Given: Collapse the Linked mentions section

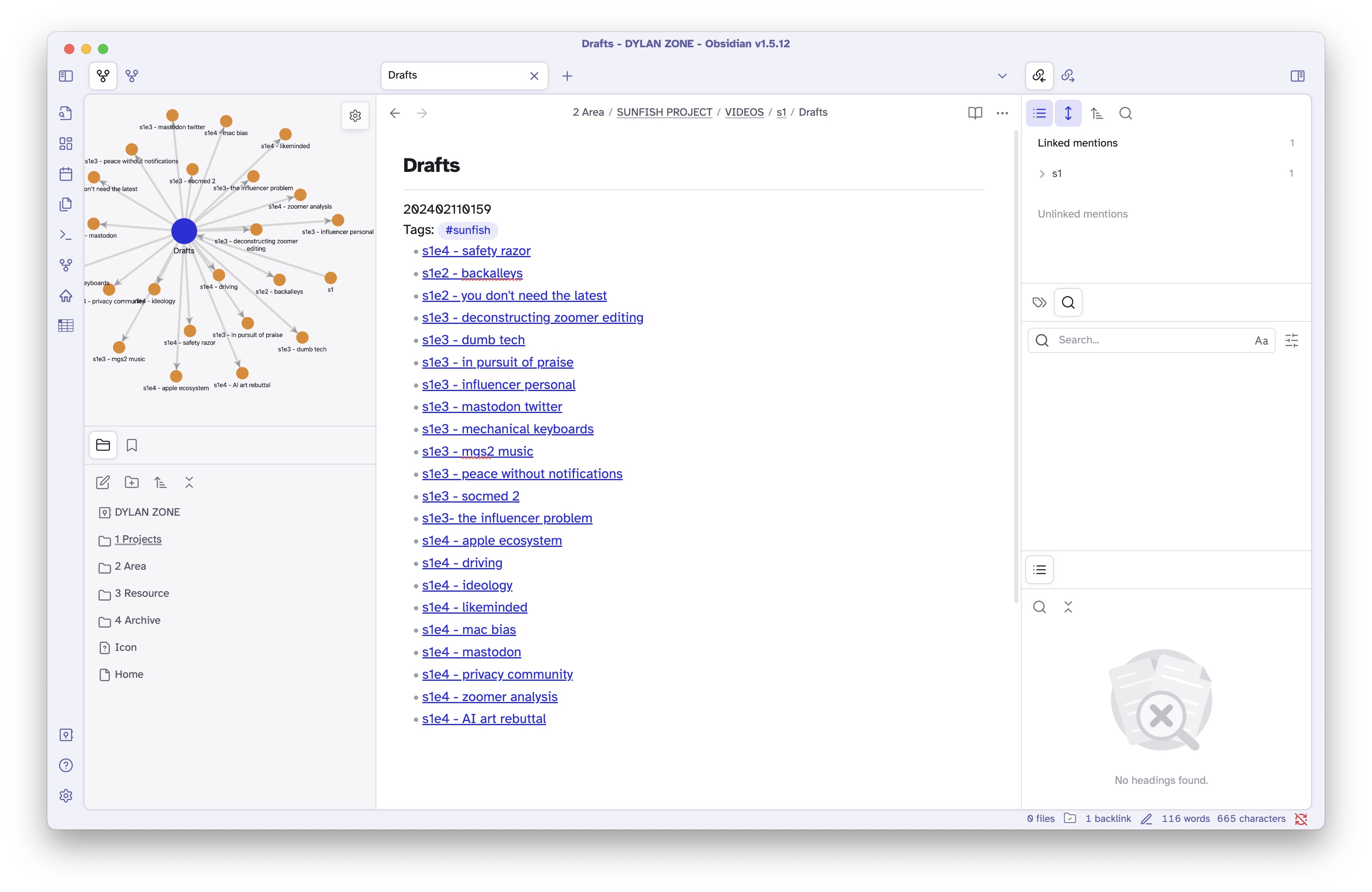Looking at the screenshot, I should tap(1077, 143).
